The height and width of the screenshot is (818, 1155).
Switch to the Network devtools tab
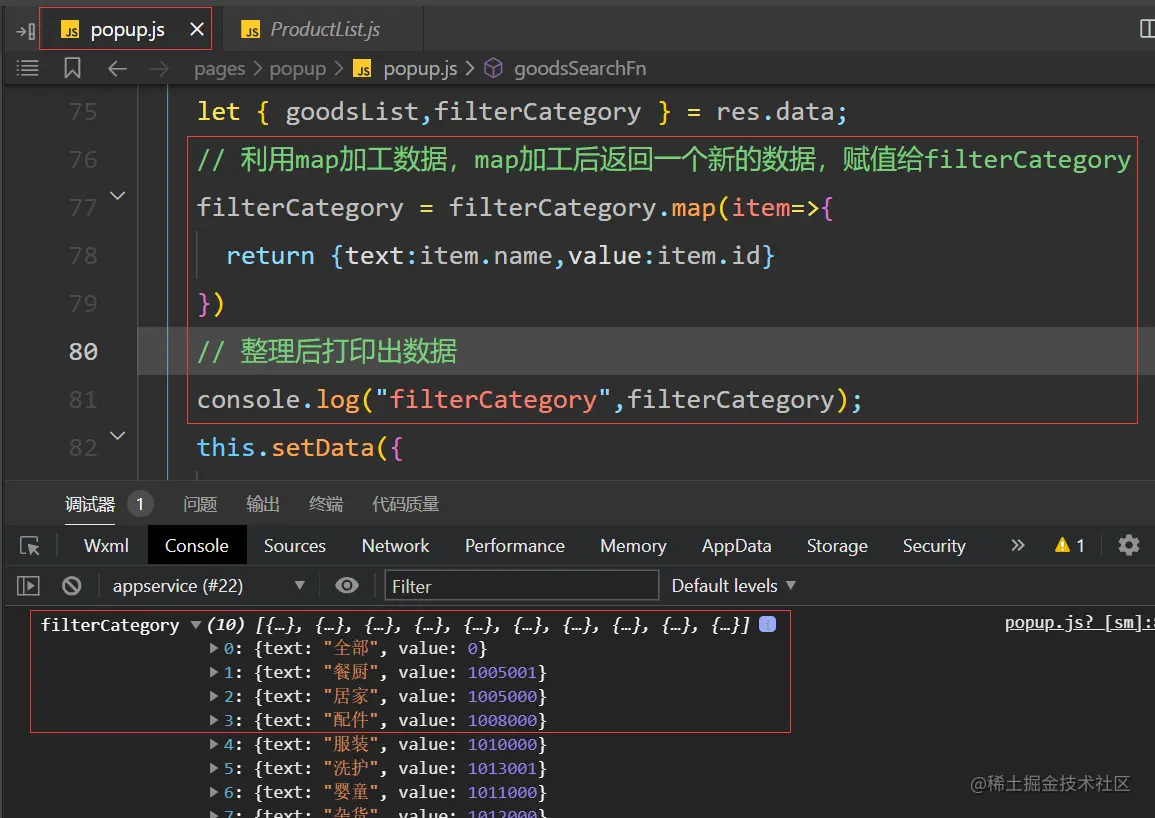coord(396,546)
